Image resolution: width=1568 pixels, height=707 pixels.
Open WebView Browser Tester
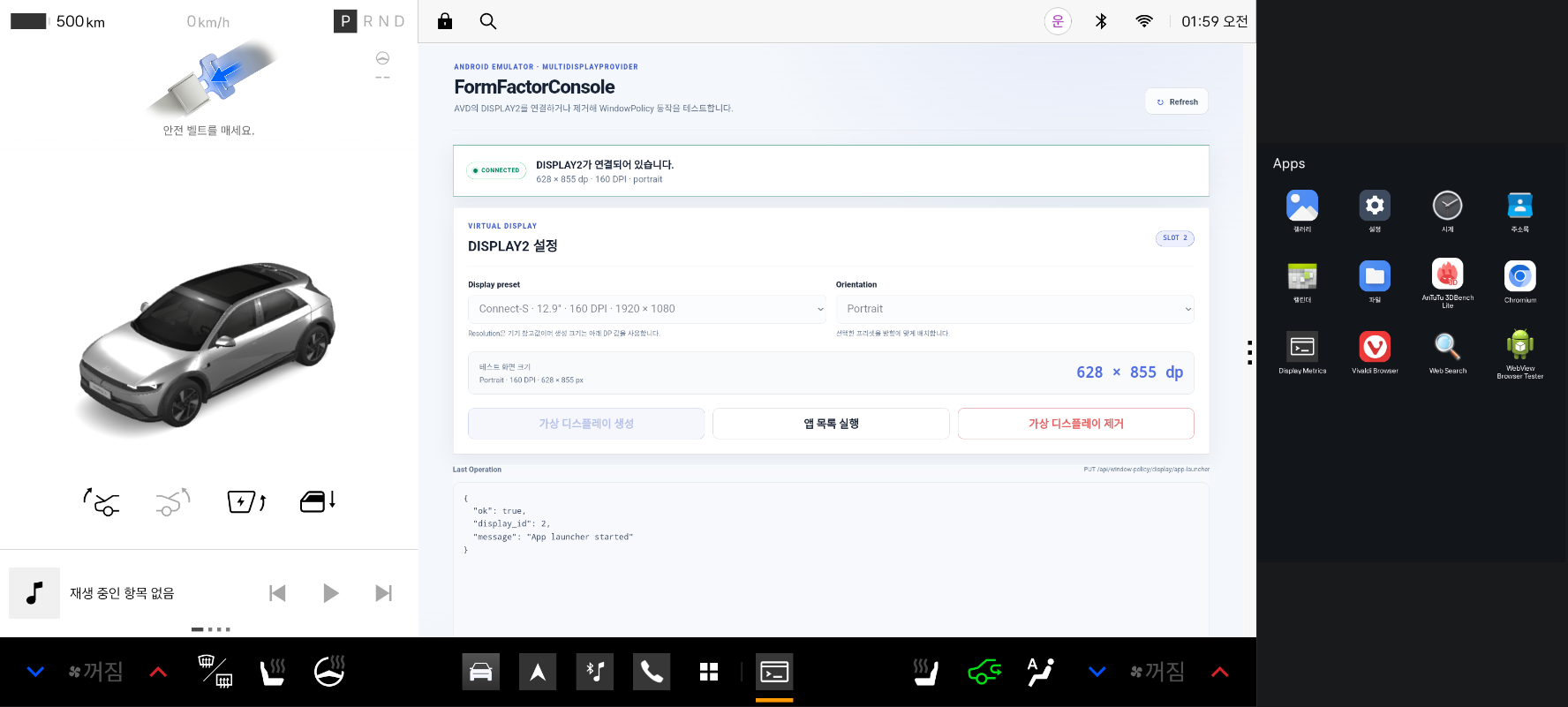click(x=1519, y=344)
